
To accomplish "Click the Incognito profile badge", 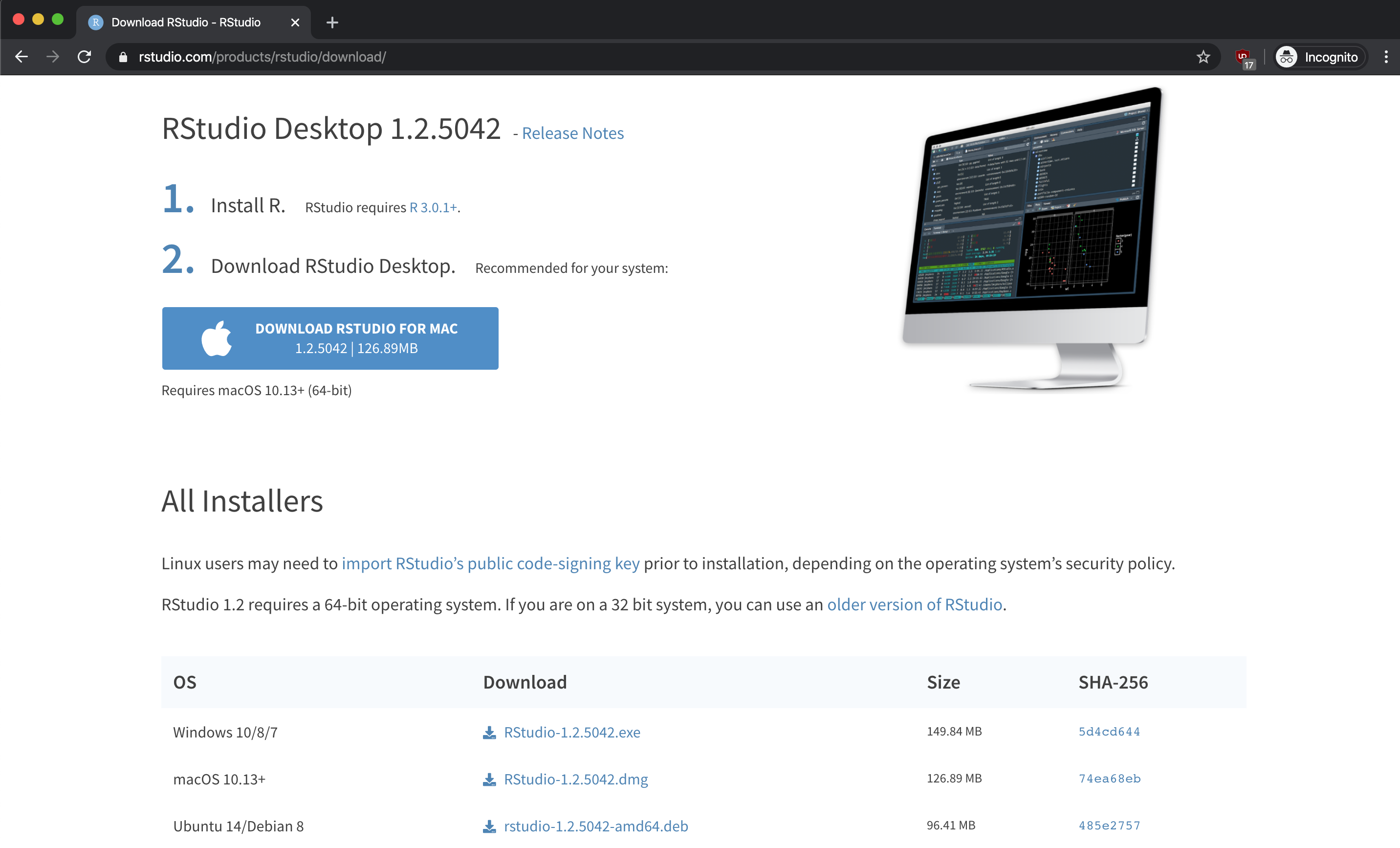I will point(1319,56).
